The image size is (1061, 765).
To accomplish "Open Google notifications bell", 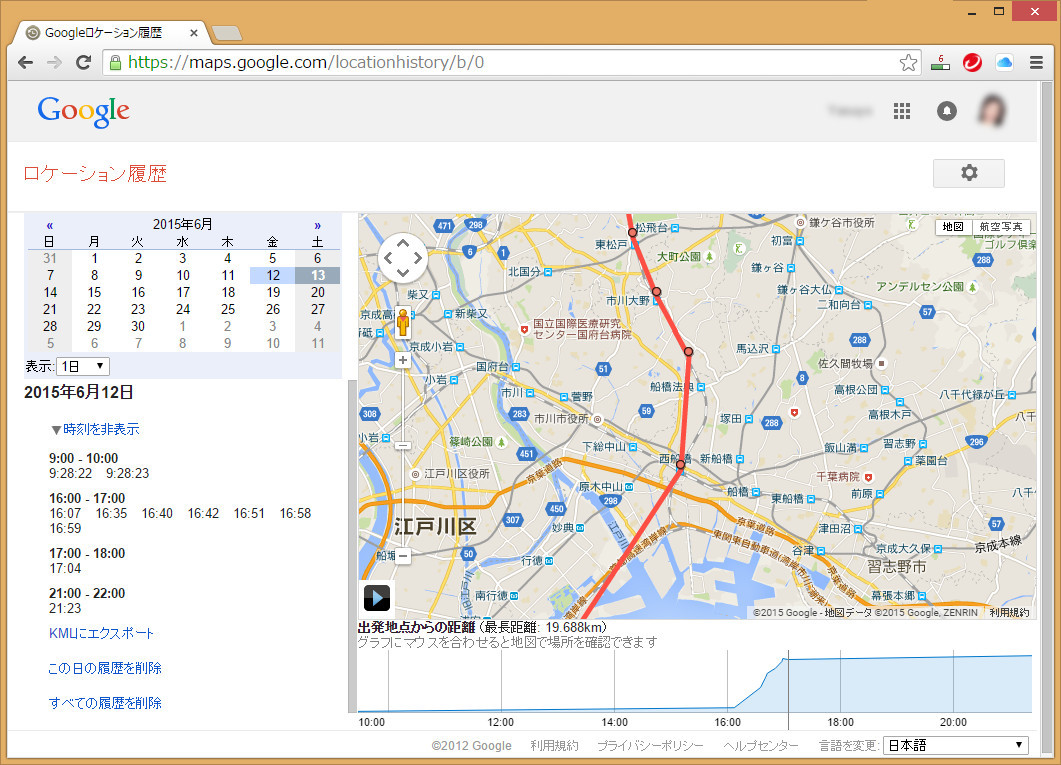I will [947, 111].
